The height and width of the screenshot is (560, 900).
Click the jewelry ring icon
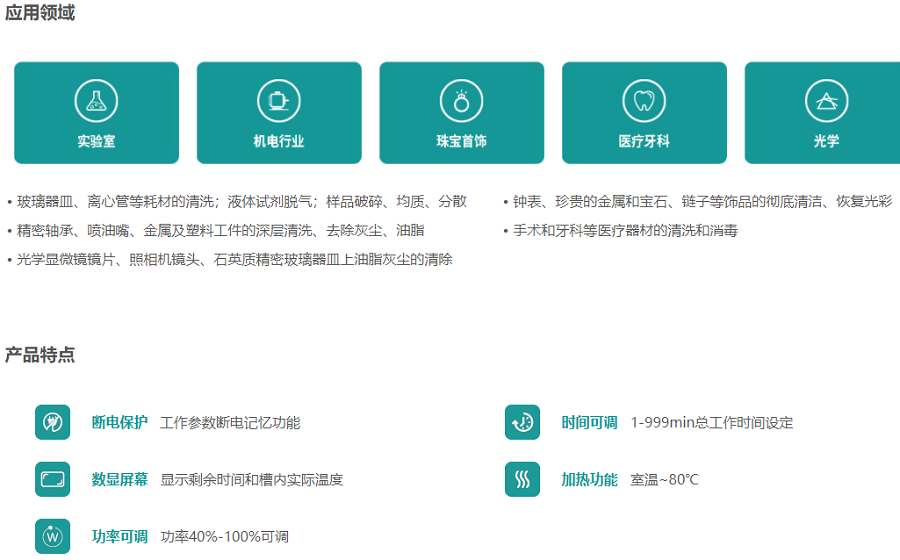coord(461,100)
